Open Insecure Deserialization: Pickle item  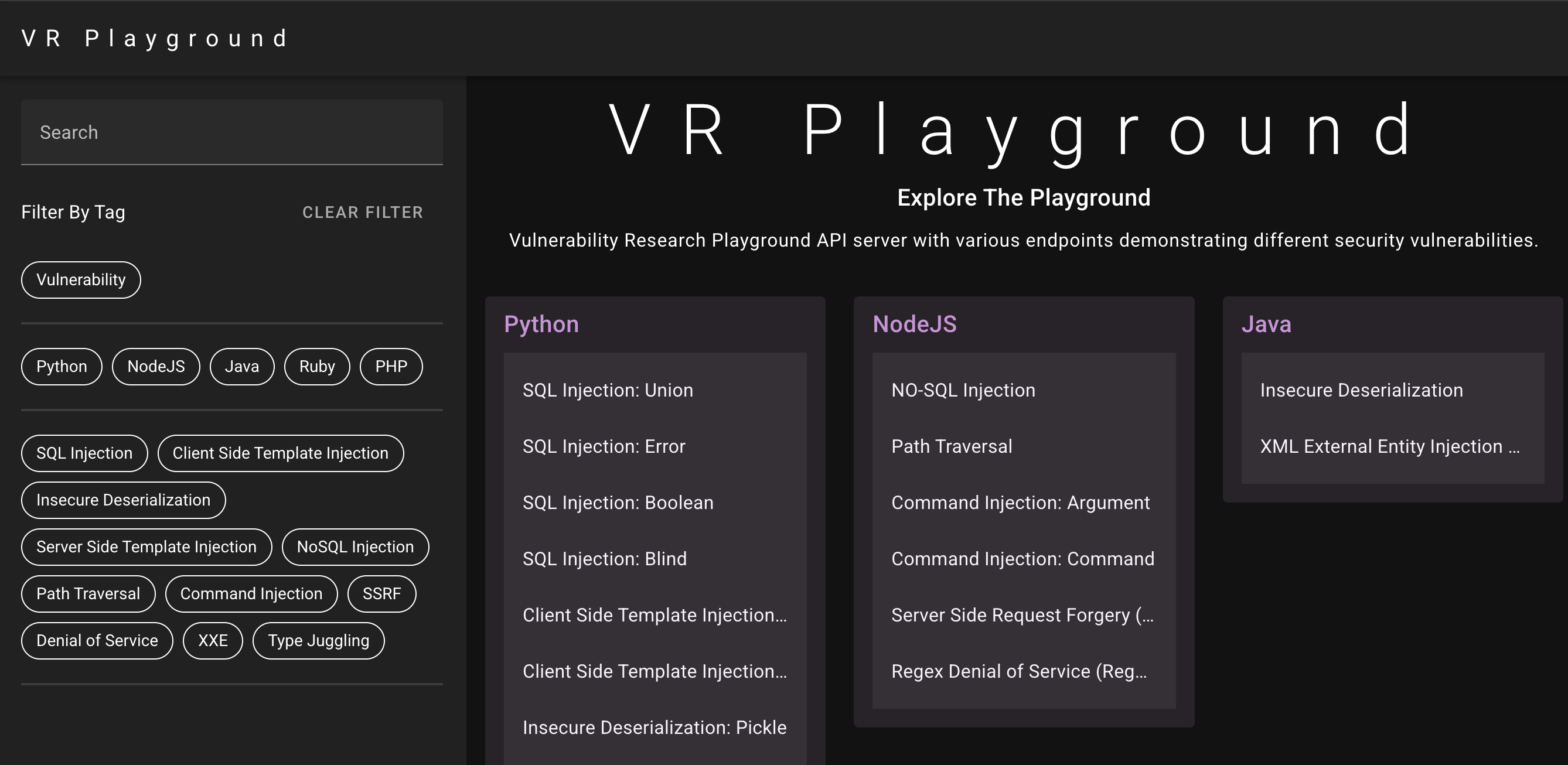[655, 728]
